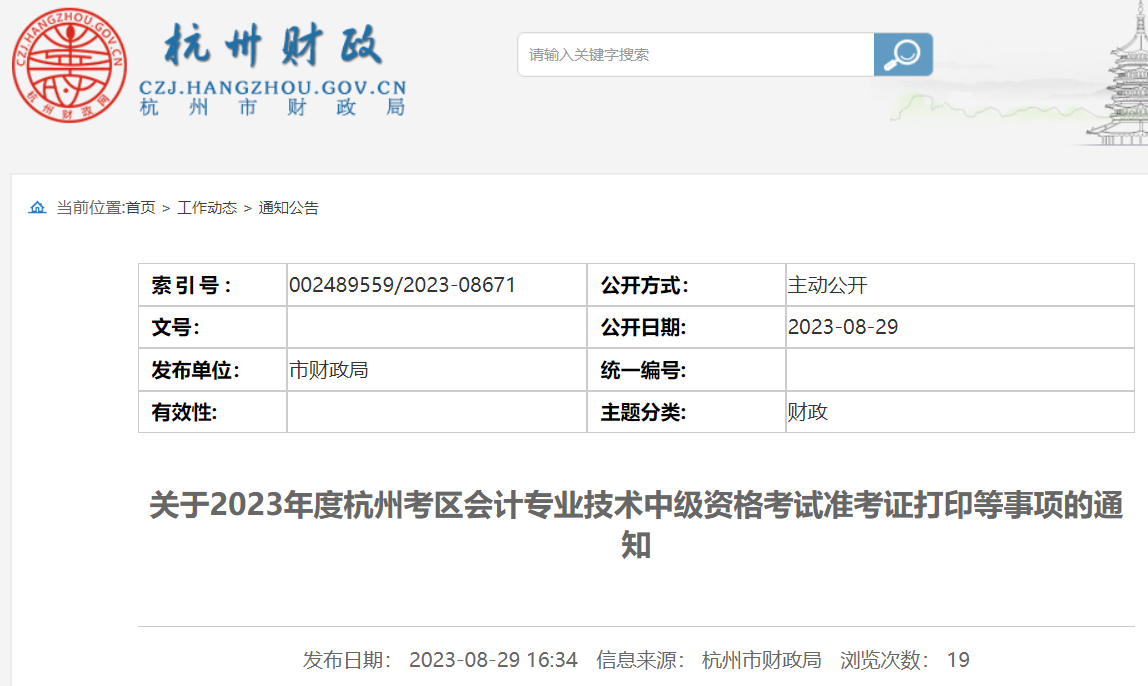The image size is (1148, 686).
Task: Click the home icon in the breadcrumb
Action: click(37, 208)
